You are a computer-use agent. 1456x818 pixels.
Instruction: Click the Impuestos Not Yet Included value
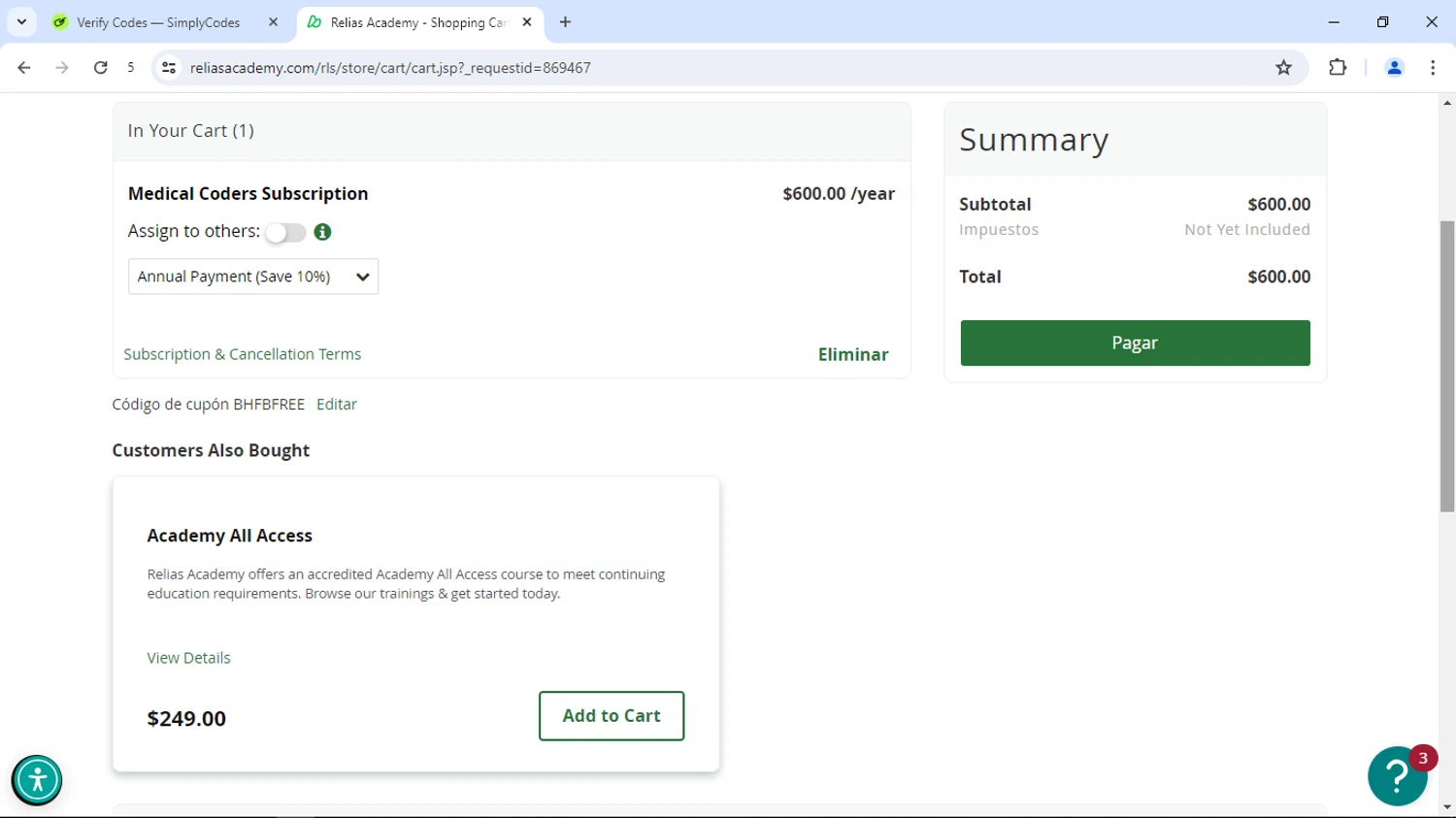click(x=1246, y=230)
